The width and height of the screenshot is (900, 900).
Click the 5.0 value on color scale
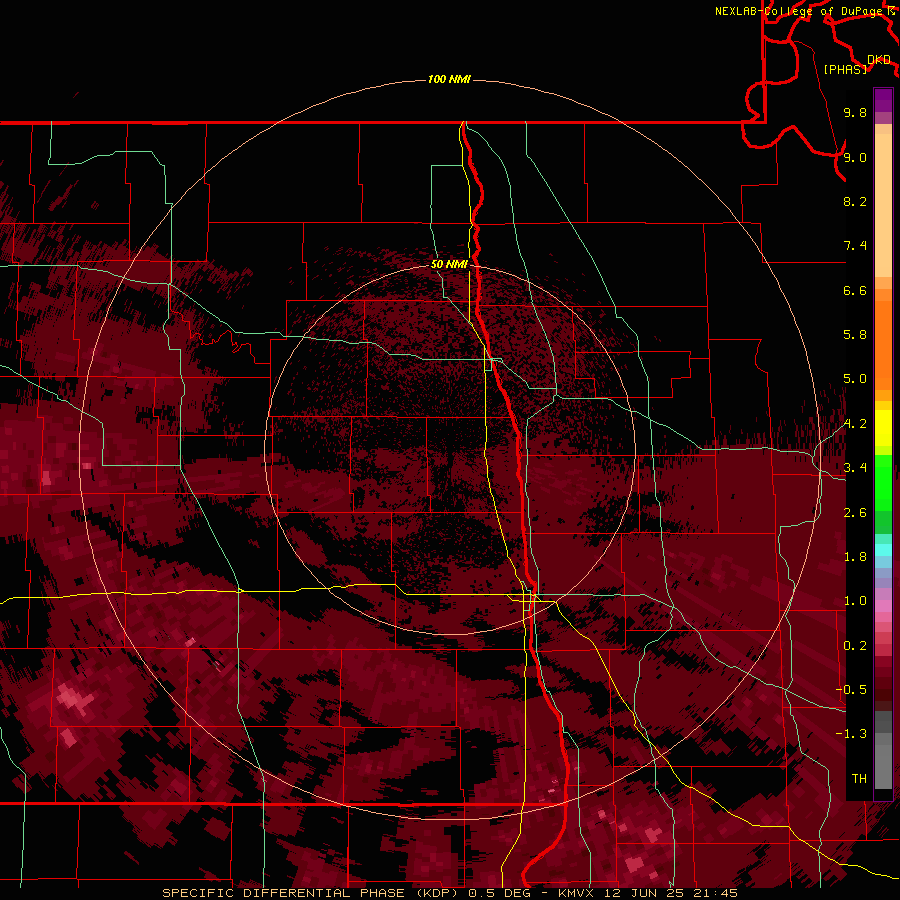(x=855, y=379)
